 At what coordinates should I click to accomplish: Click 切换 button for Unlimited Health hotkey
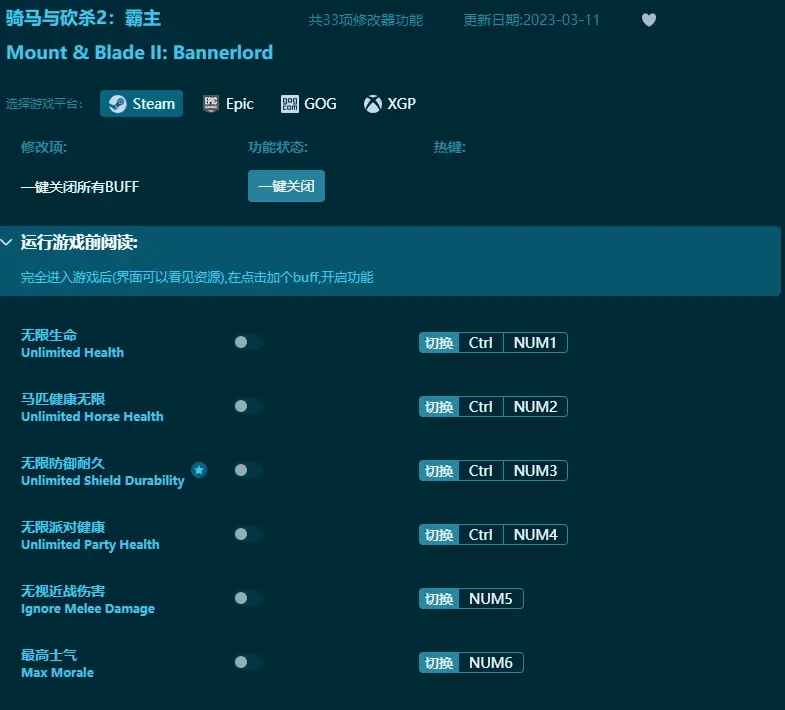(439, 343)
